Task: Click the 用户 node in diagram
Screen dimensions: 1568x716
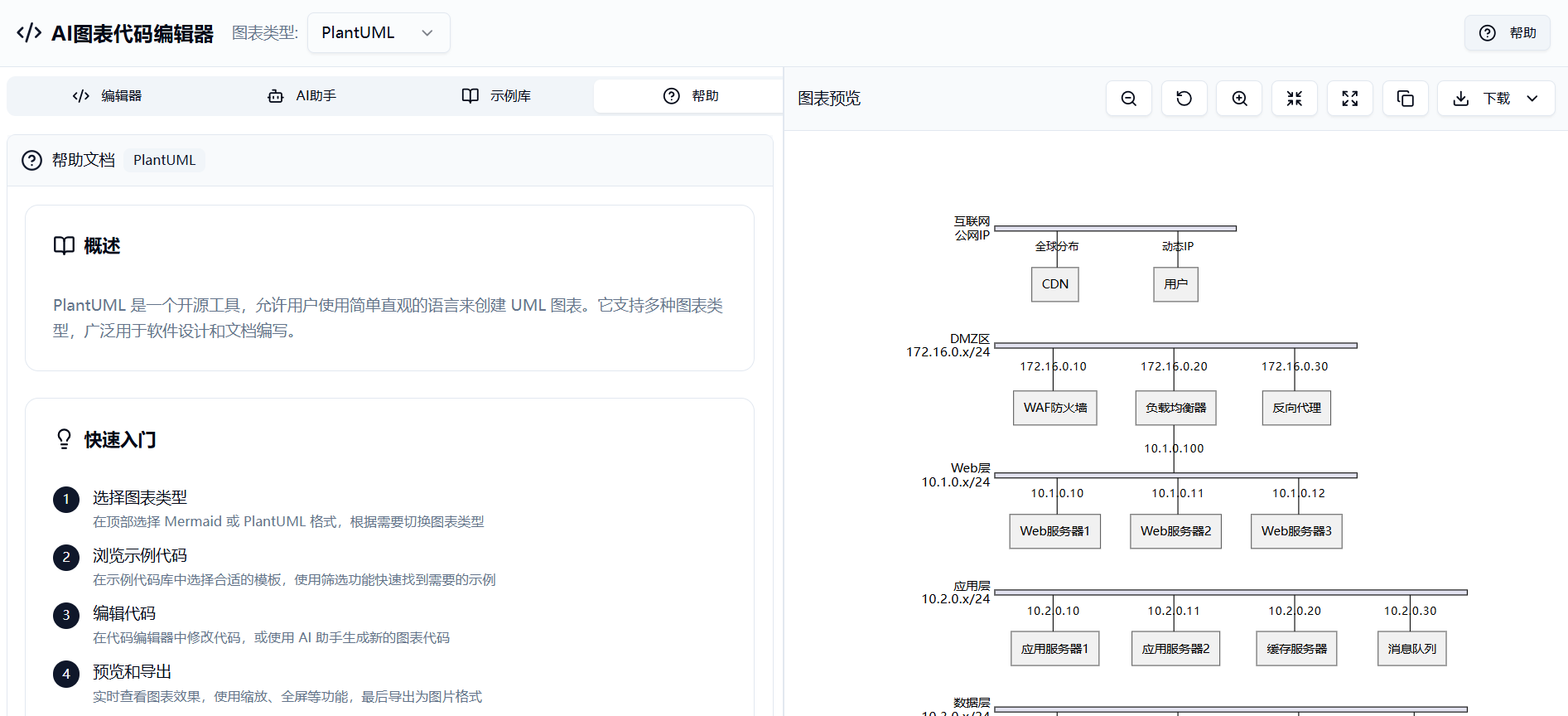Action: (1175, 284)
